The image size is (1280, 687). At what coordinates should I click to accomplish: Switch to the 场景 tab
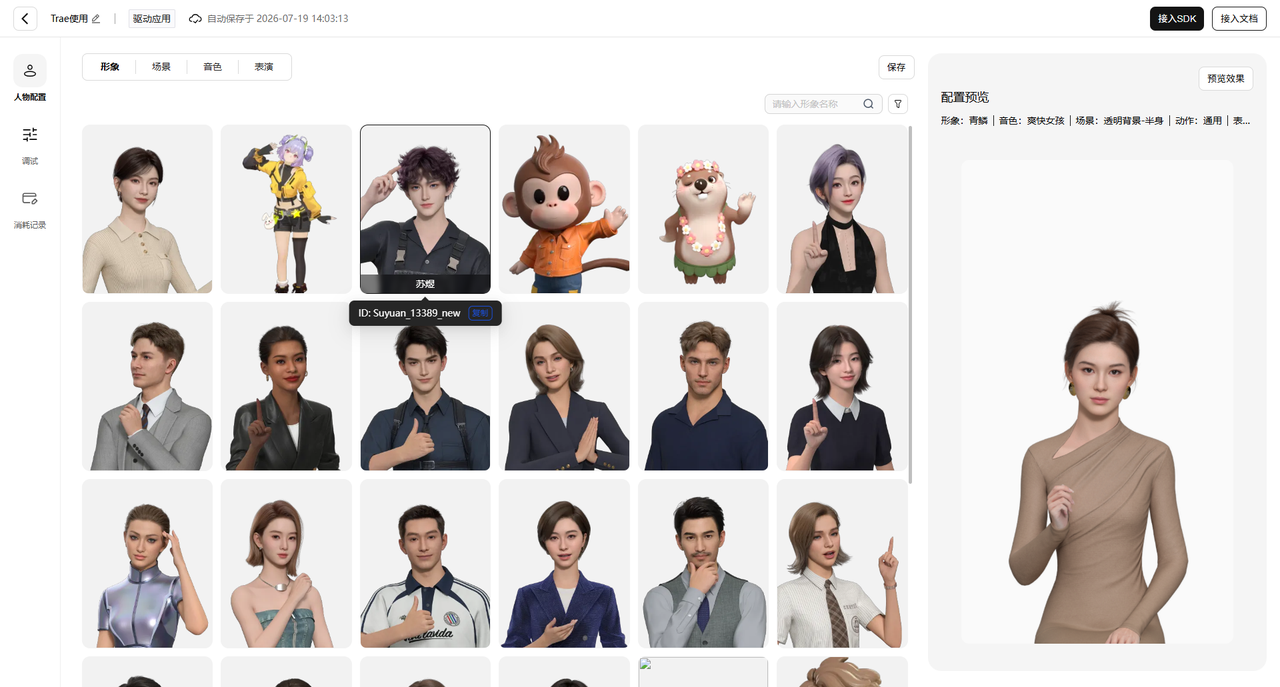(161, 67)
